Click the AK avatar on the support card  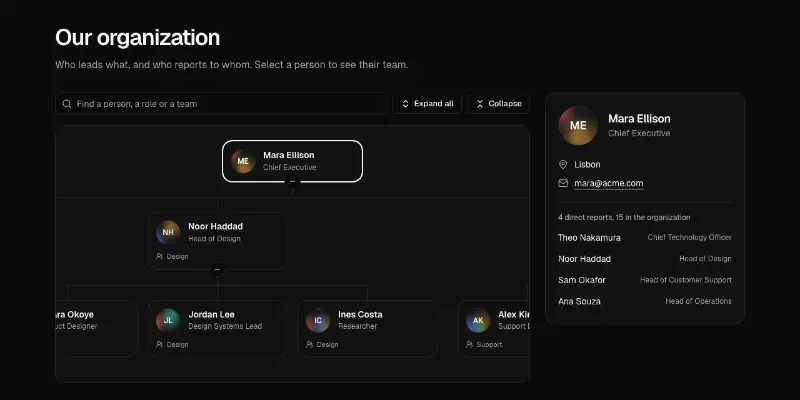pyautogui.click(x=478, y=320)
